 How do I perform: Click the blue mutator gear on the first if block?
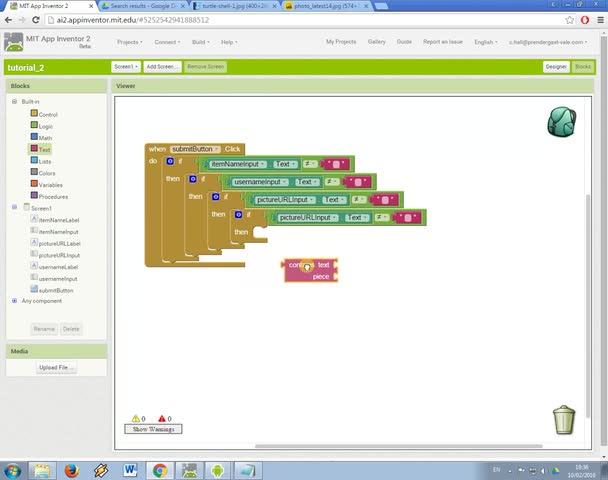(x=170, y=161)
